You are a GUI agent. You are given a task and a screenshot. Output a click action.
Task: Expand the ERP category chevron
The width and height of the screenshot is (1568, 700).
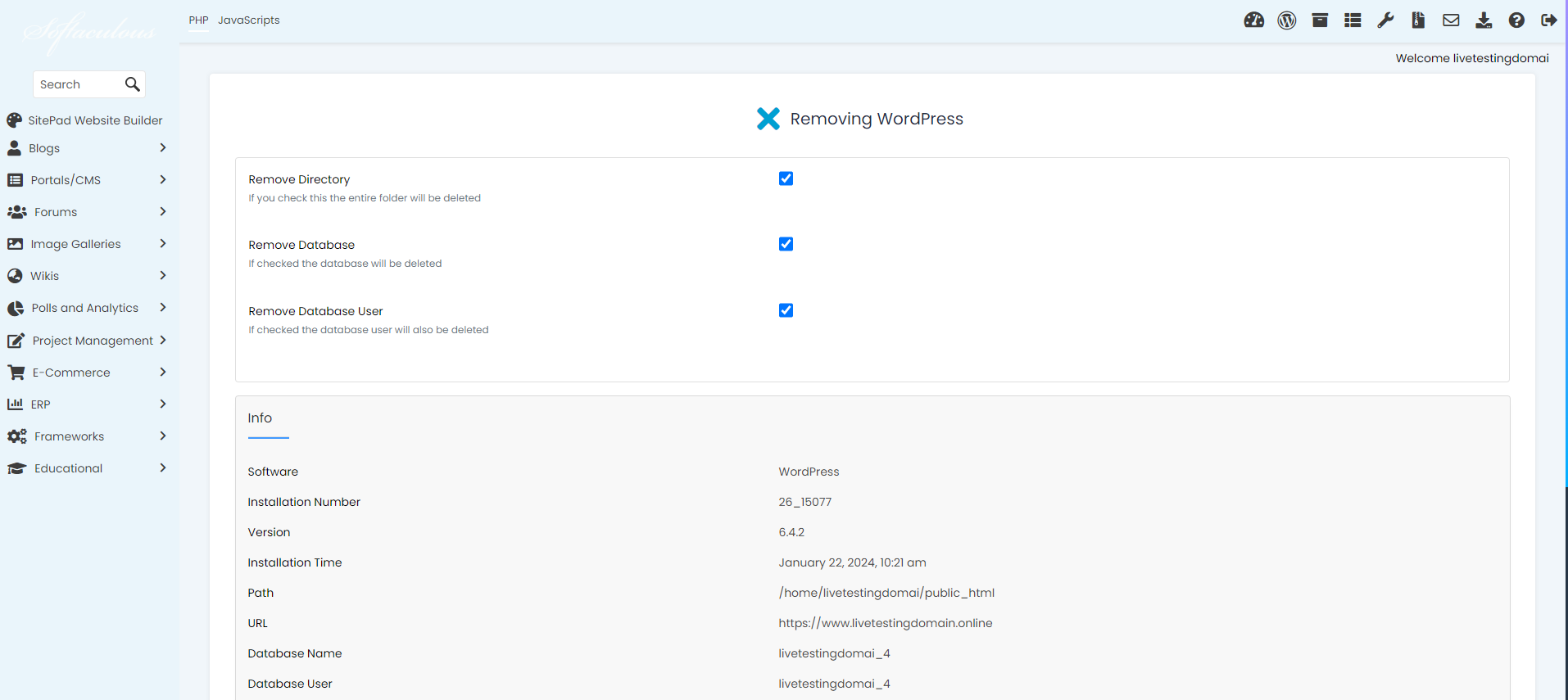pos(162,404)
